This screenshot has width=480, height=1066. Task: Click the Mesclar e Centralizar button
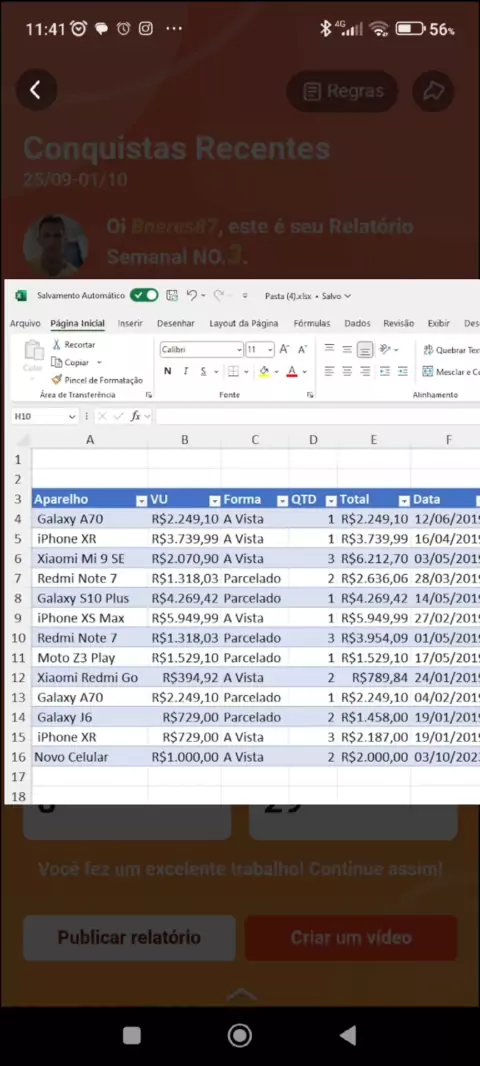point(451,372)
